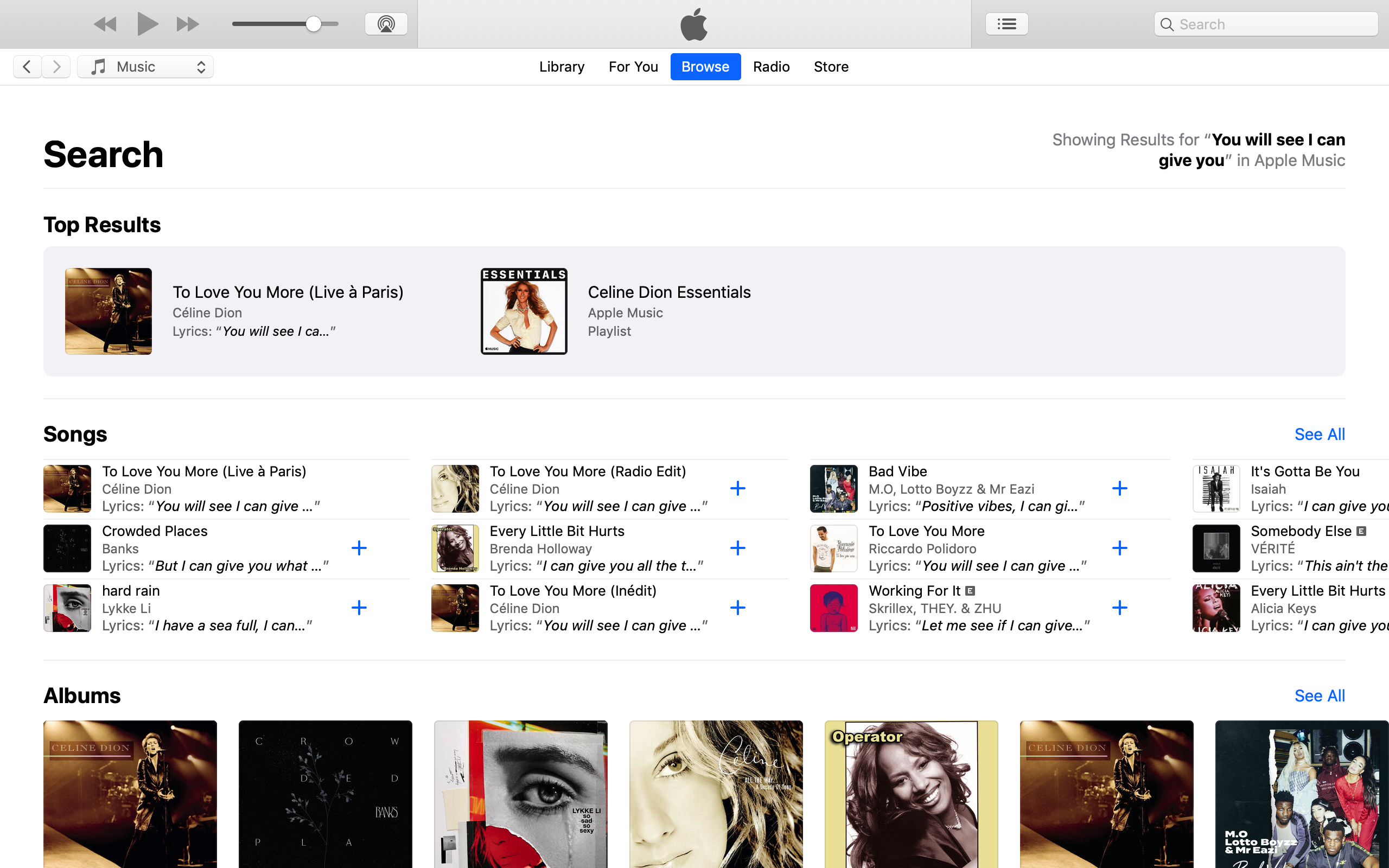1389x868 pixels.
Task: Click See All next to Songs
Action: point(1320,435)
